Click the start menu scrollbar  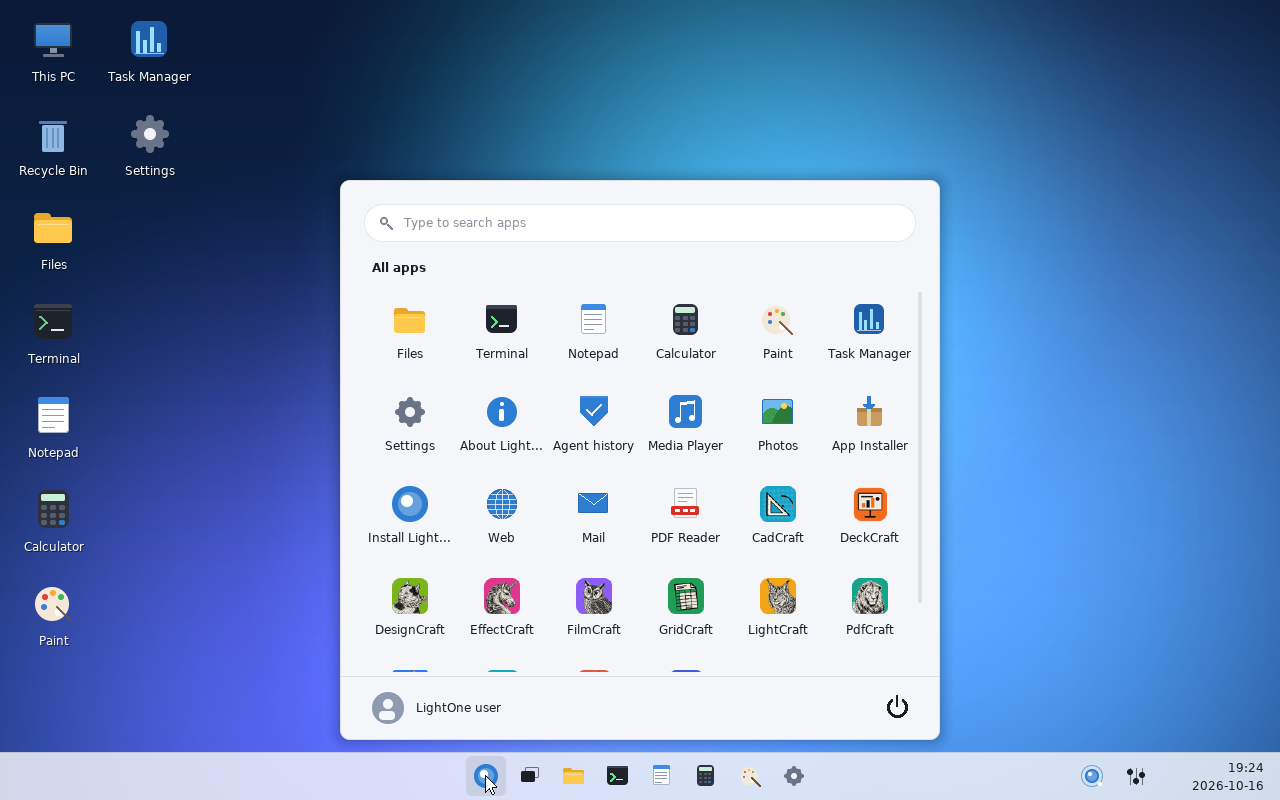coord(920,447)
